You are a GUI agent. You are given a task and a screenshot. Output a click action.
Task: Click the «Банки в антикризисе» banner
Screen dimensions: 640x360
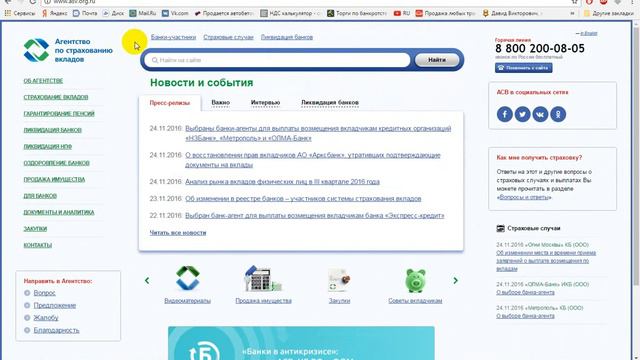click(x=301, y=343)
